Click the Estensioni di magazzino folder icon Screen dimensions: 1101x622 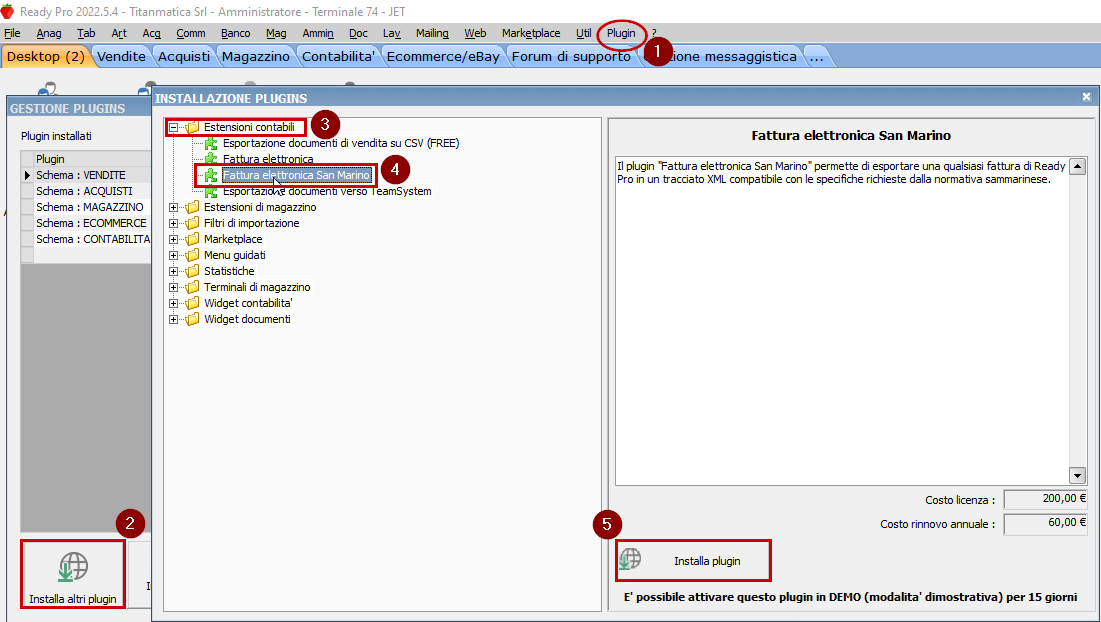click(192, 207)
